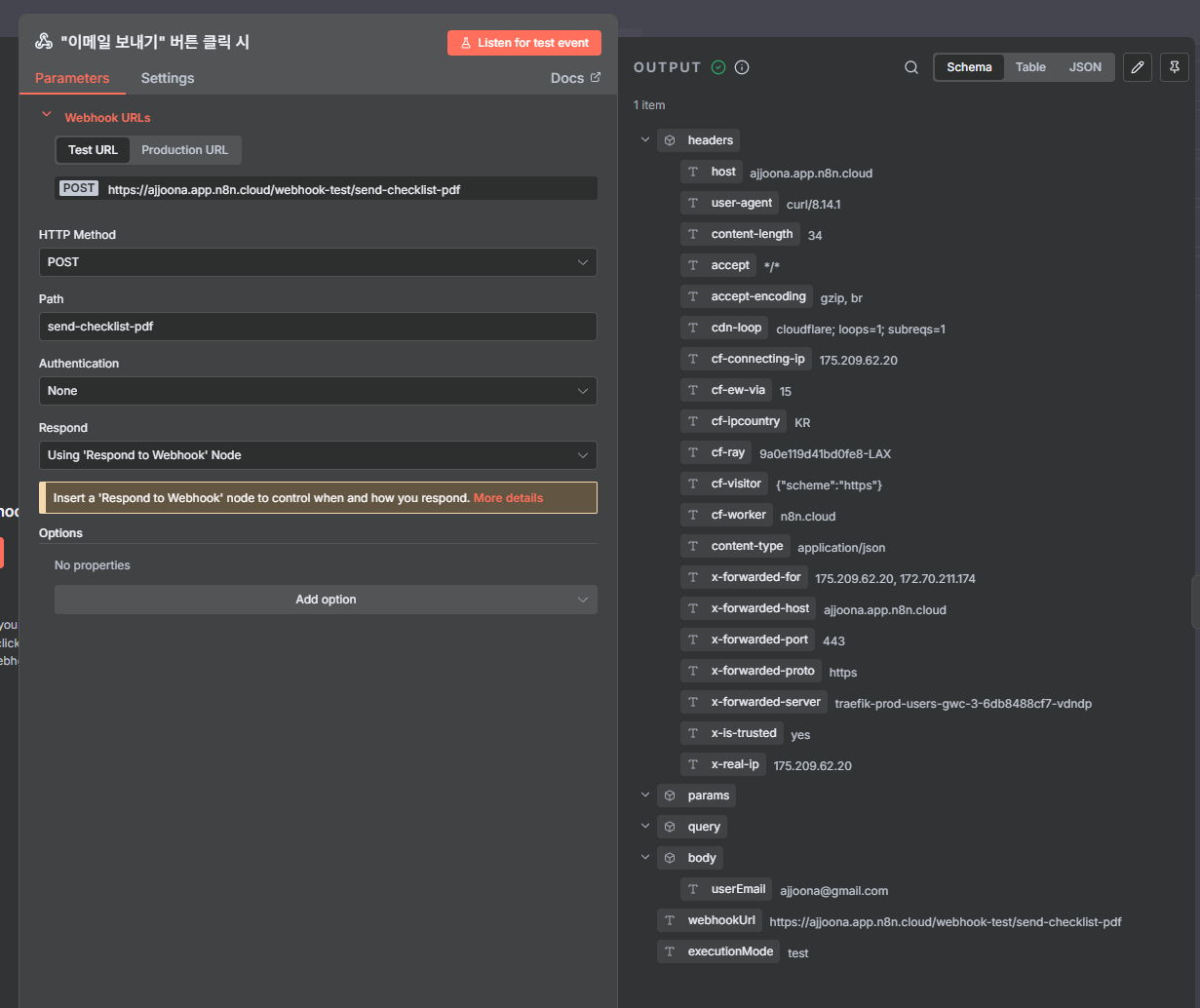Click the Path input field
Viewport: 1200px width, 1008px height.
[x=318, y=327]
